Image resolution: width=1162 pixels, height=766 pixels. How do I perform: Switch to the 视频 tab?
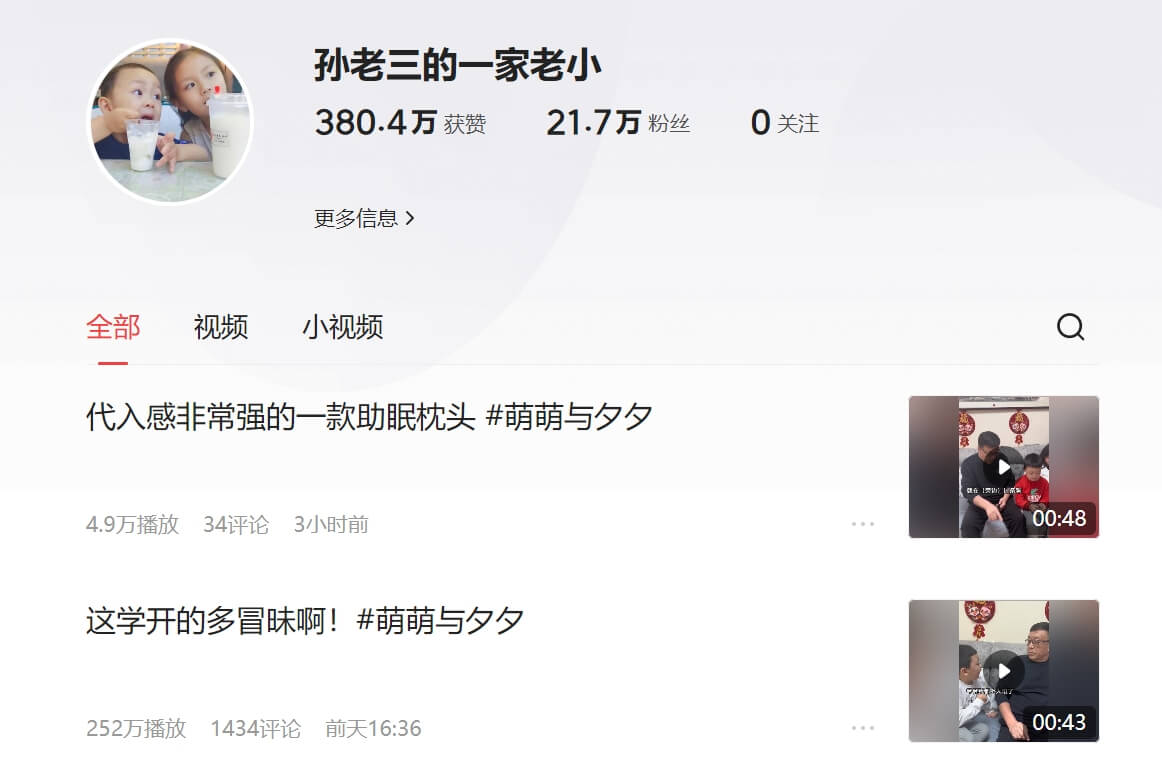(221, 327)
